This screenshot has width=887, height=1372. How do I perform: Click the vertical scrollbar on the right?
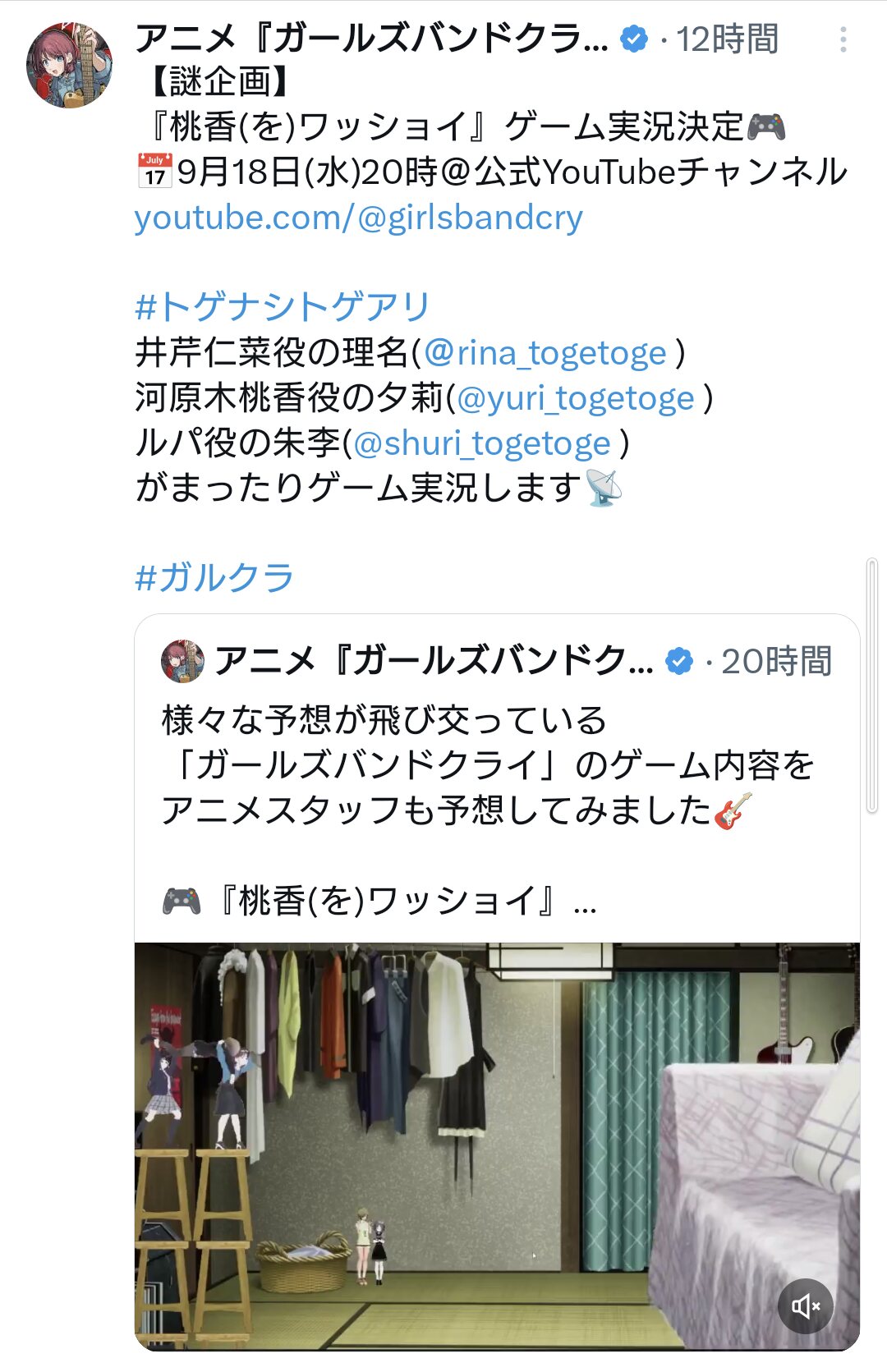(x=872, y=686)
